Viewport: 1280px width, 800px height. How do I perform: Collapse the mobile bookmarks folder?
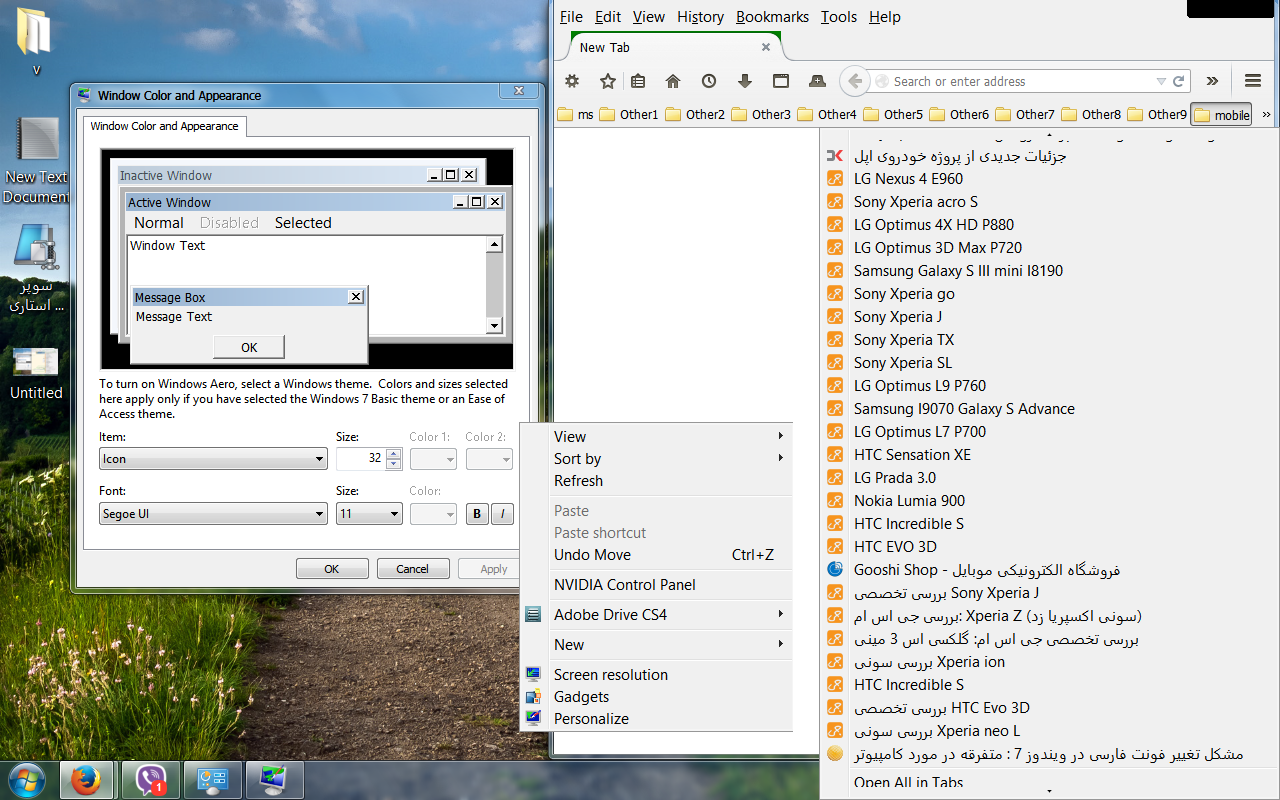(x=1222, y=115)
